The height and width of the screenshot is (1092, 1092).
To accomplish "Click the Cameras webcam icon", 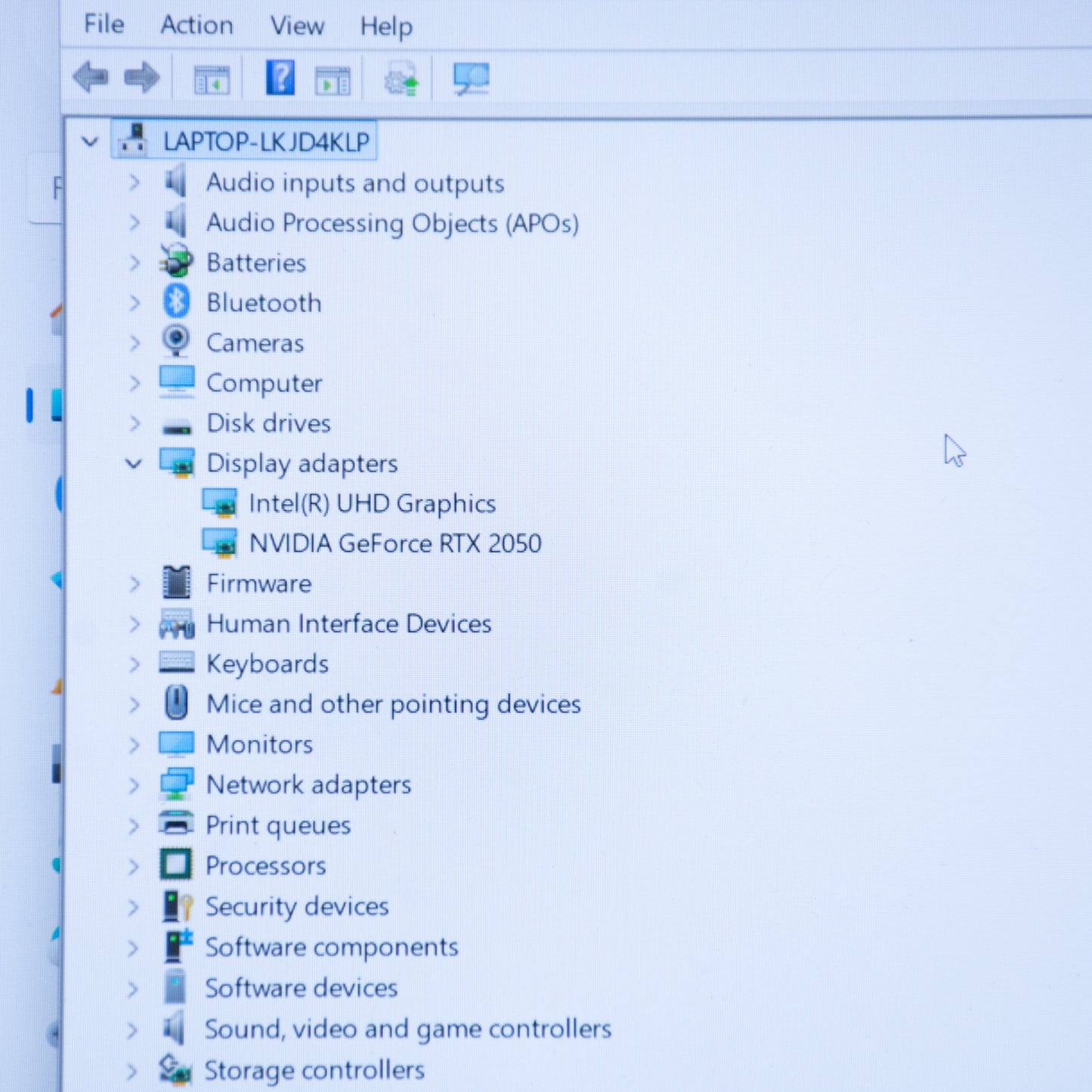I will (x=177, y=342).
